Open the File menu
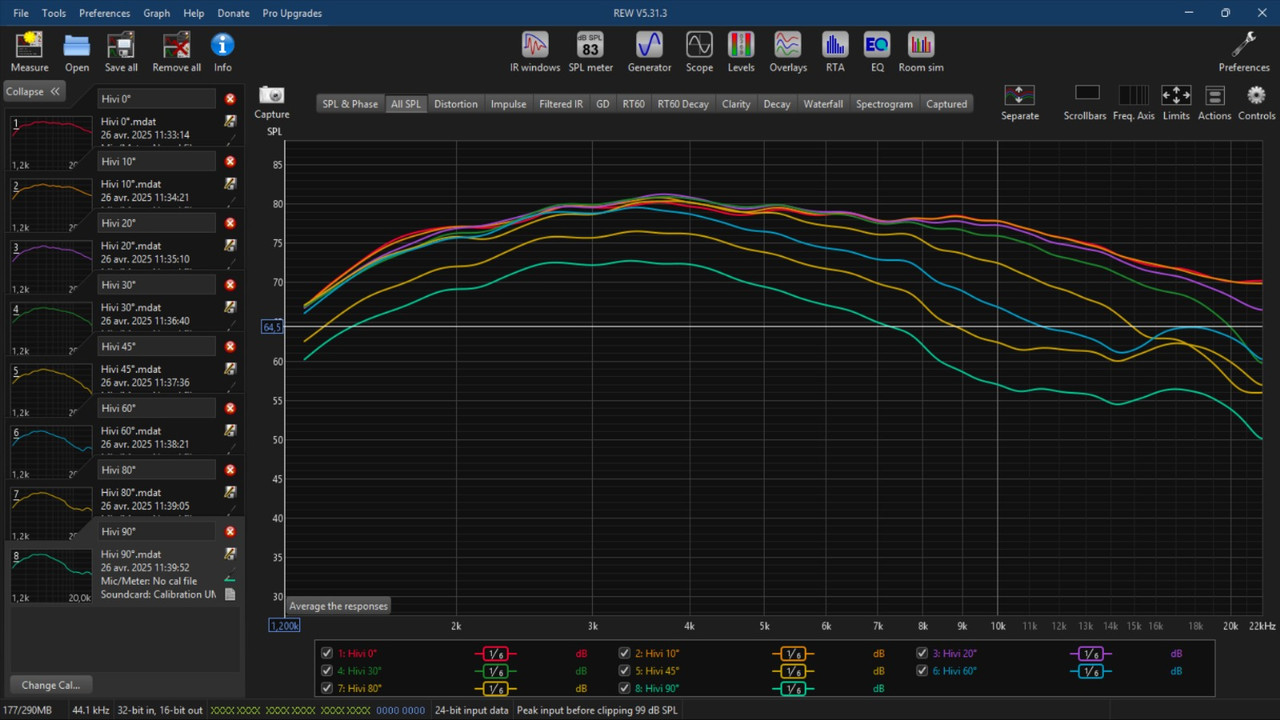Viewport: 1280px width, 720px height. pos(21,13)
